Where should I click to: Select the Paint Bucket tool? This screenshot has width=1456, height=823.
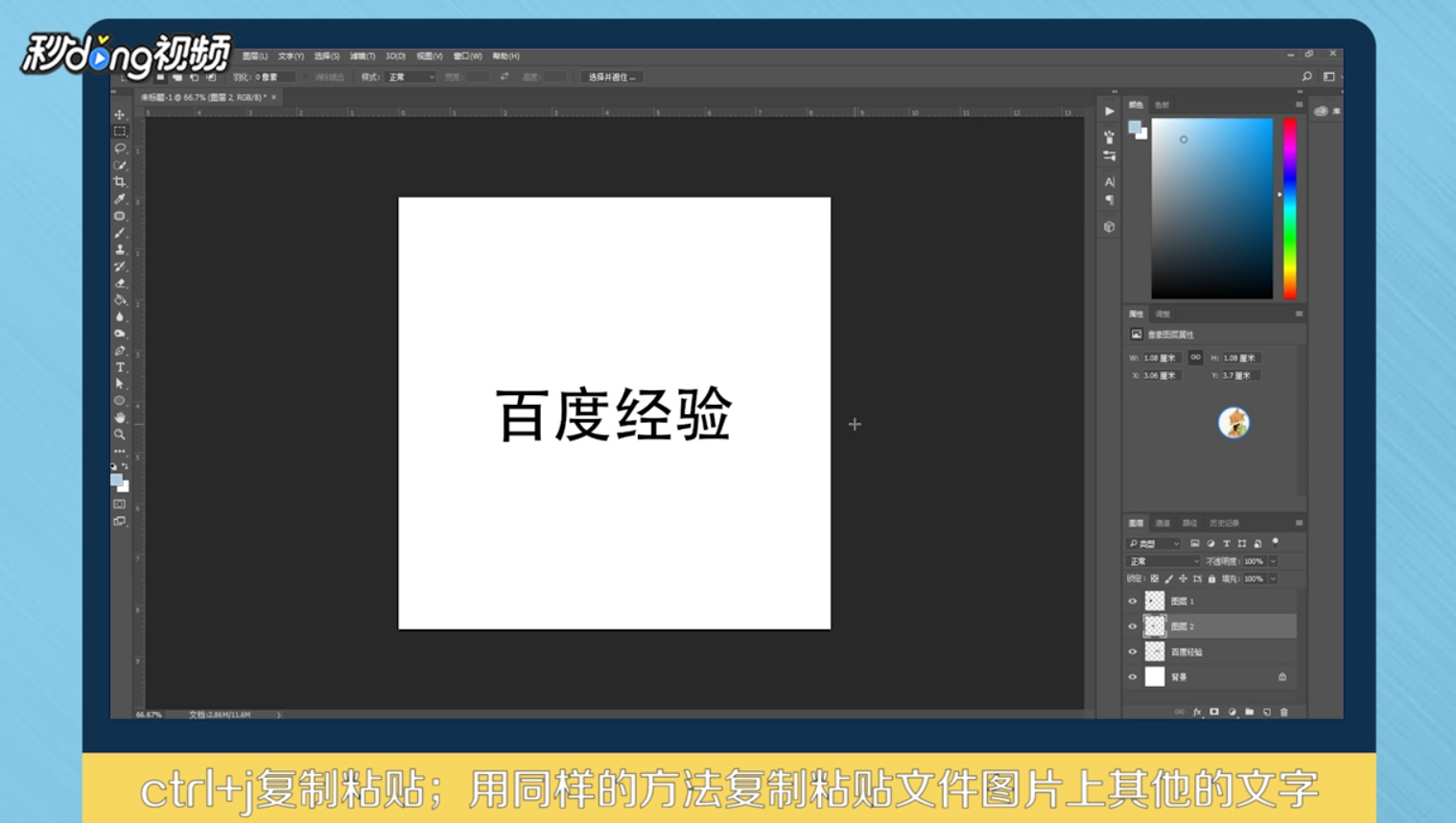(x=120, y=299)
